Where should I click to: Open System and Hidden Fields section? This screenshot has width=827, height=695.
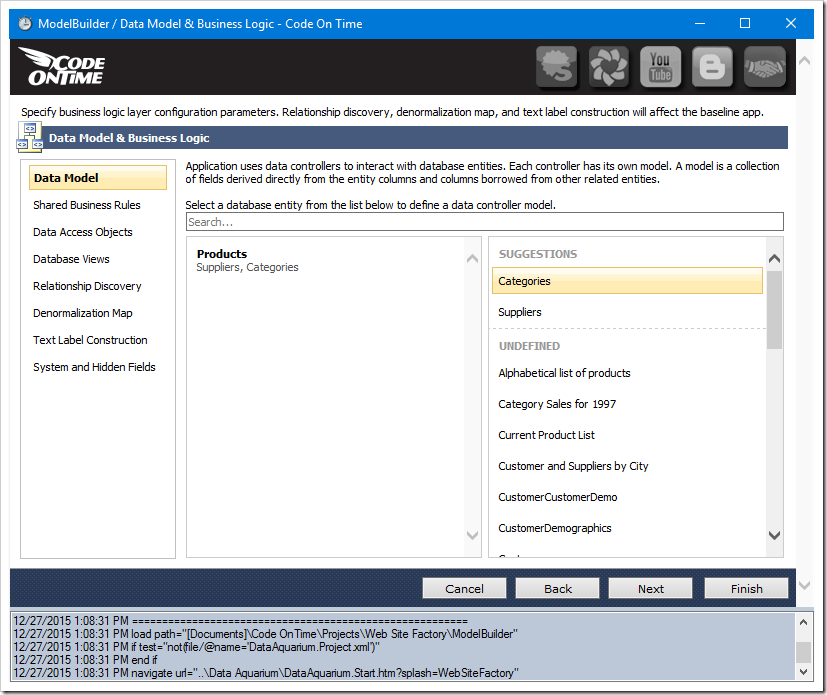(94, 367)
